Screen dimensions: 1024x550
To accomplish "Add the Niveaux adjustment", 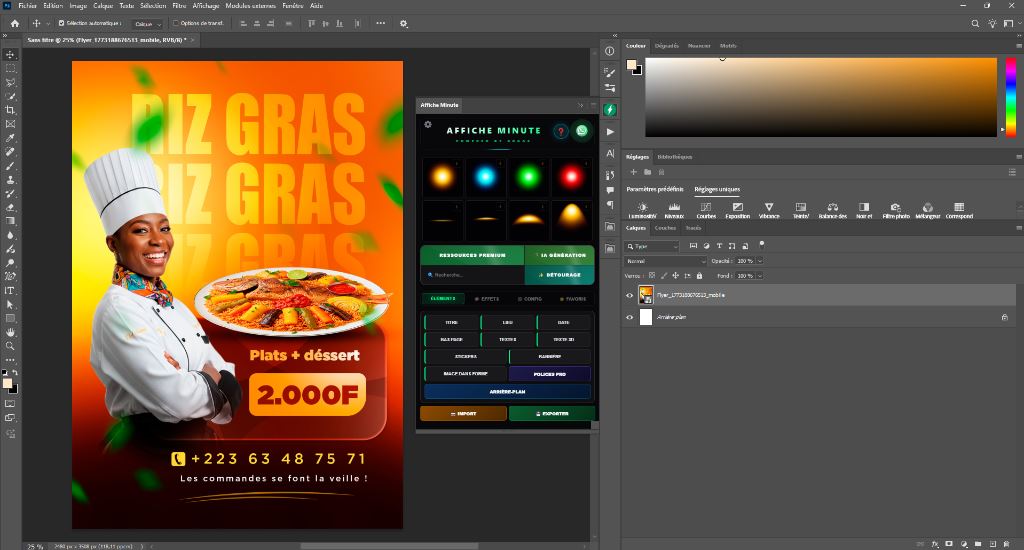I will (x=674, y=210).
